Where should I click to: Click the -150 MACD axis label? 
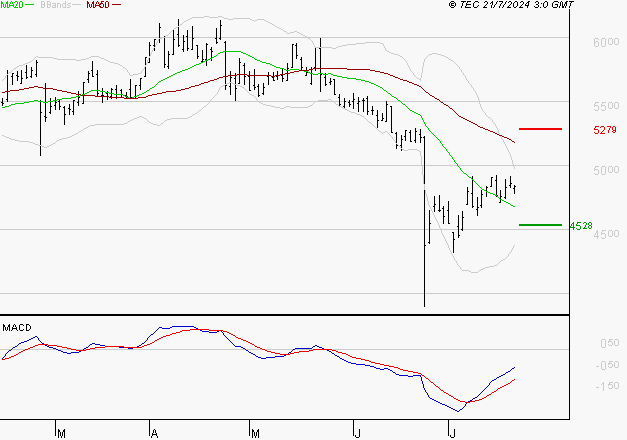pos(607,386)
